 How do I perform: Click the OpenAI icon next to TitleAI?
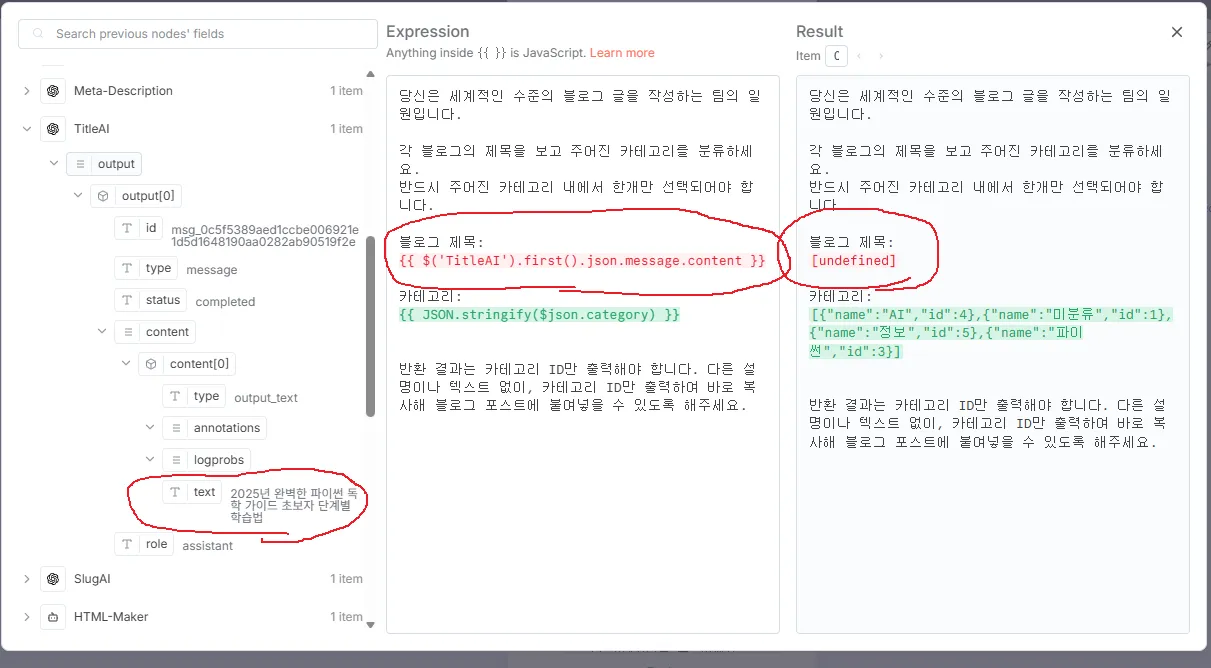pos(52,128)
